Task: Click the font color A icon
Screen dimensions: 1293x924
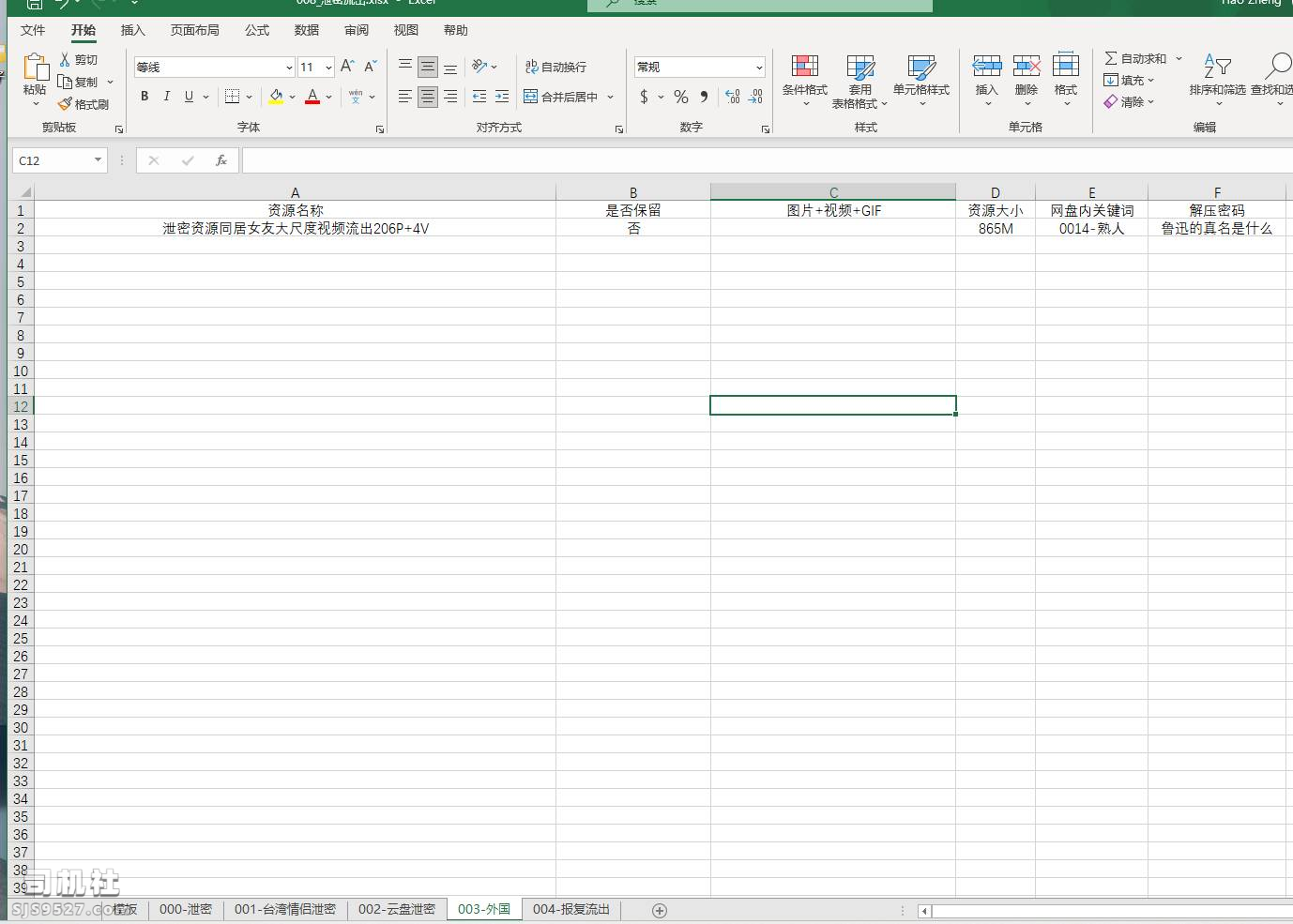Action: (x=312, y=97)
